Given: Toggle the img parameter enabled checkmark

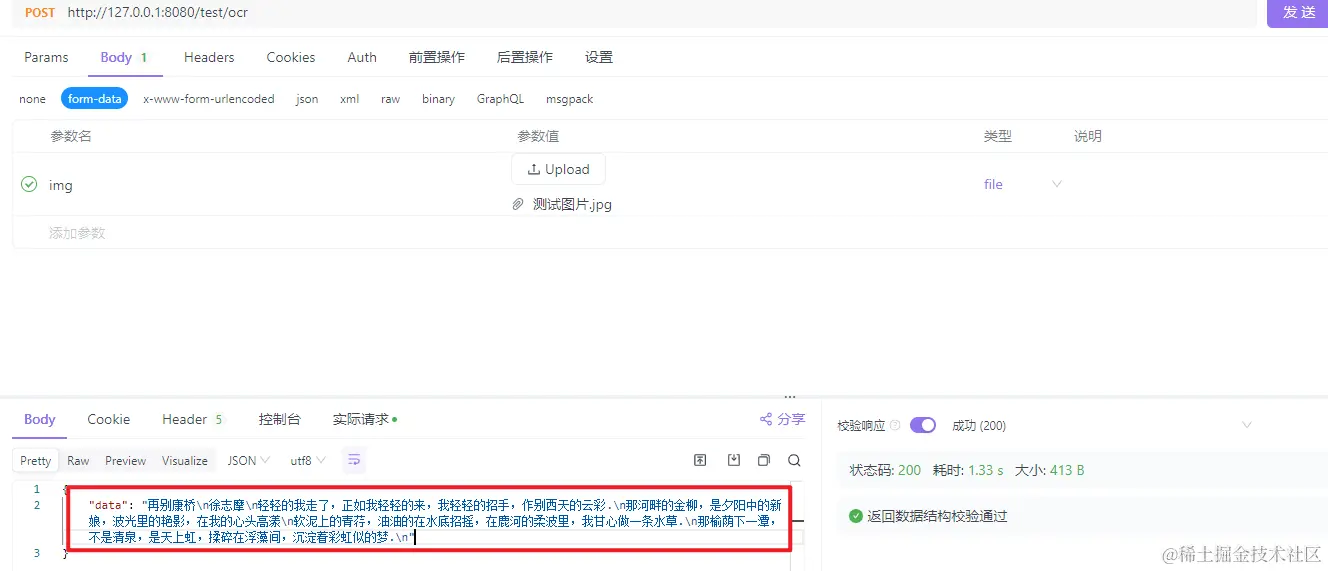Looking at the screenshot, I should (29, 184).
